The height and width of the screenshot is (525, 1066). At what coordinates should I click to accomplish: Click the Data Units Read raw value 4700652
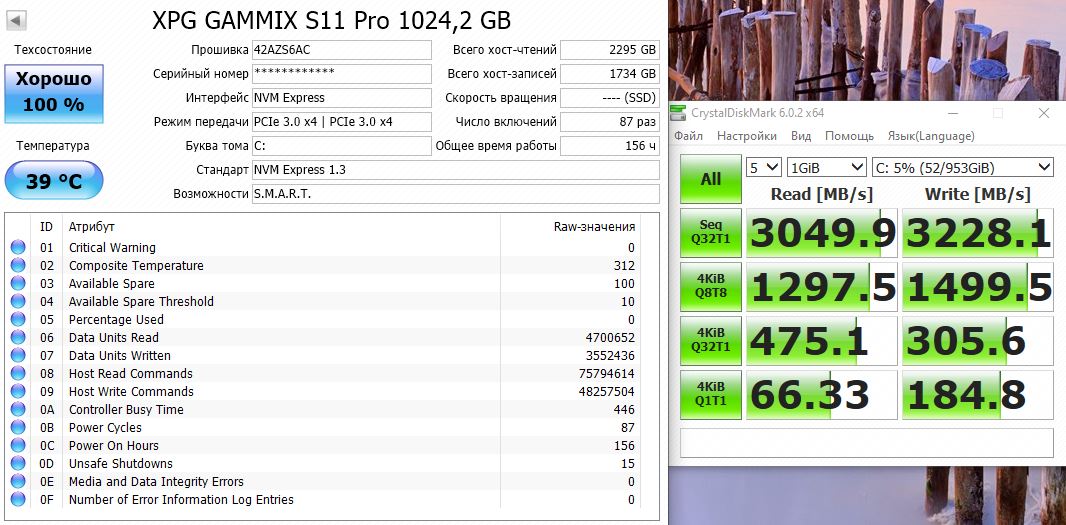pyautogui.click(x=610, y=337)
